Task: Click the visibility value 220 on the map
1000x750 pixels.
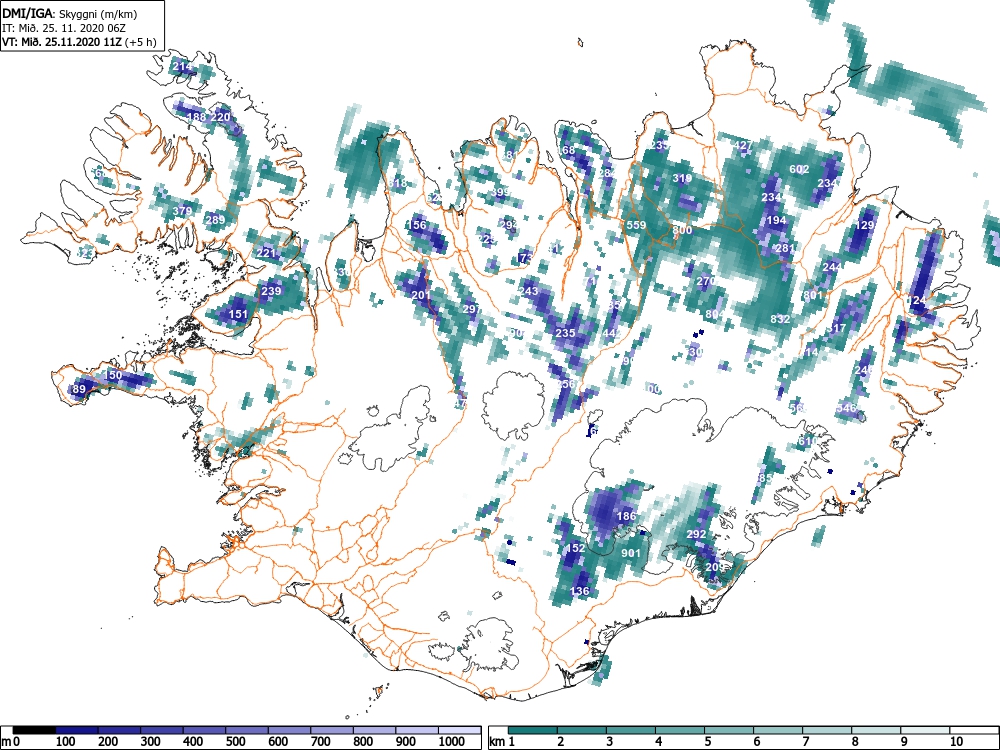Action: click(220, 117)
